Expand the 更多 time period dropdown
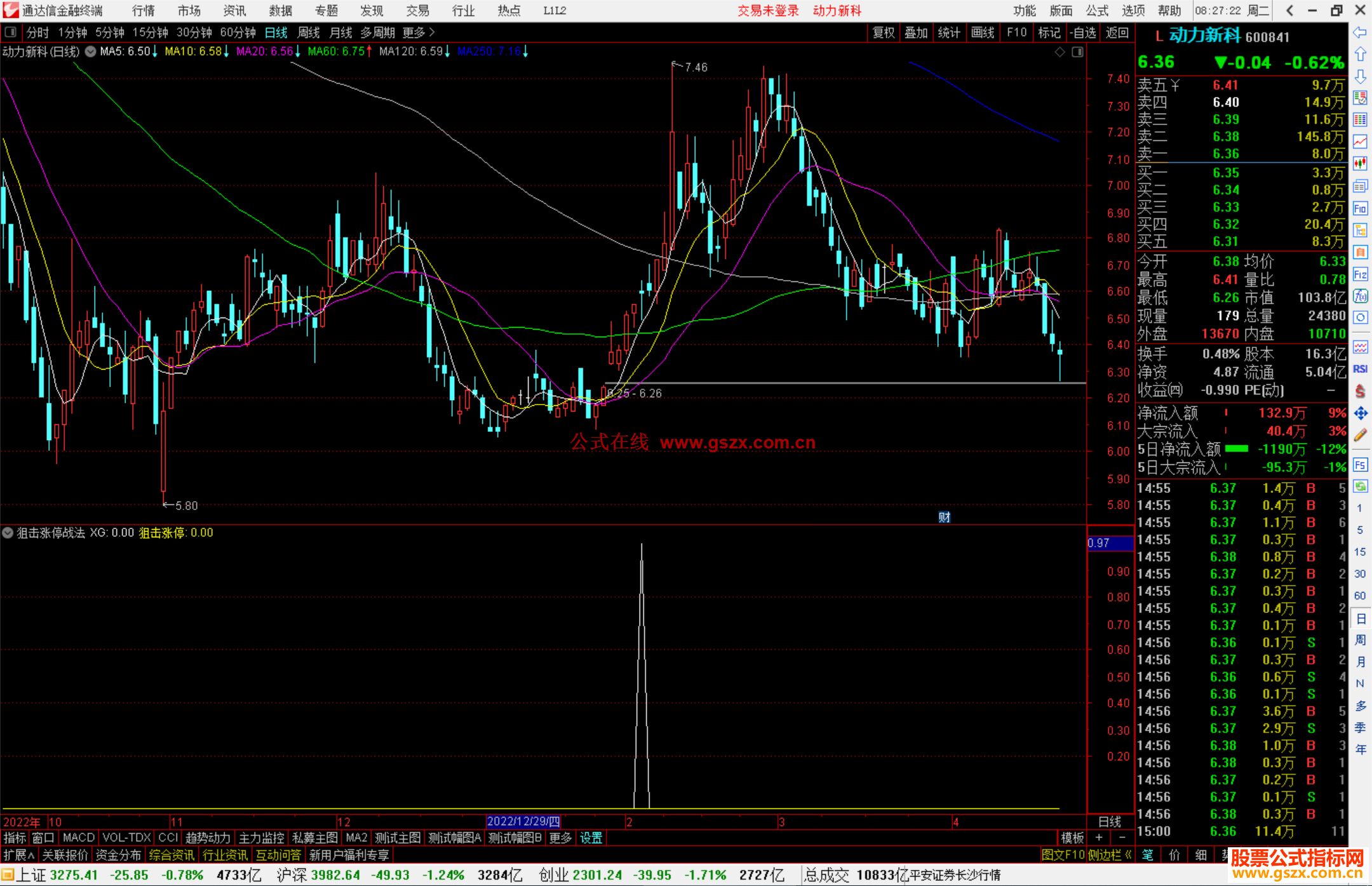Viewport: 1372px width, 886px height. [x=419, y=32]
